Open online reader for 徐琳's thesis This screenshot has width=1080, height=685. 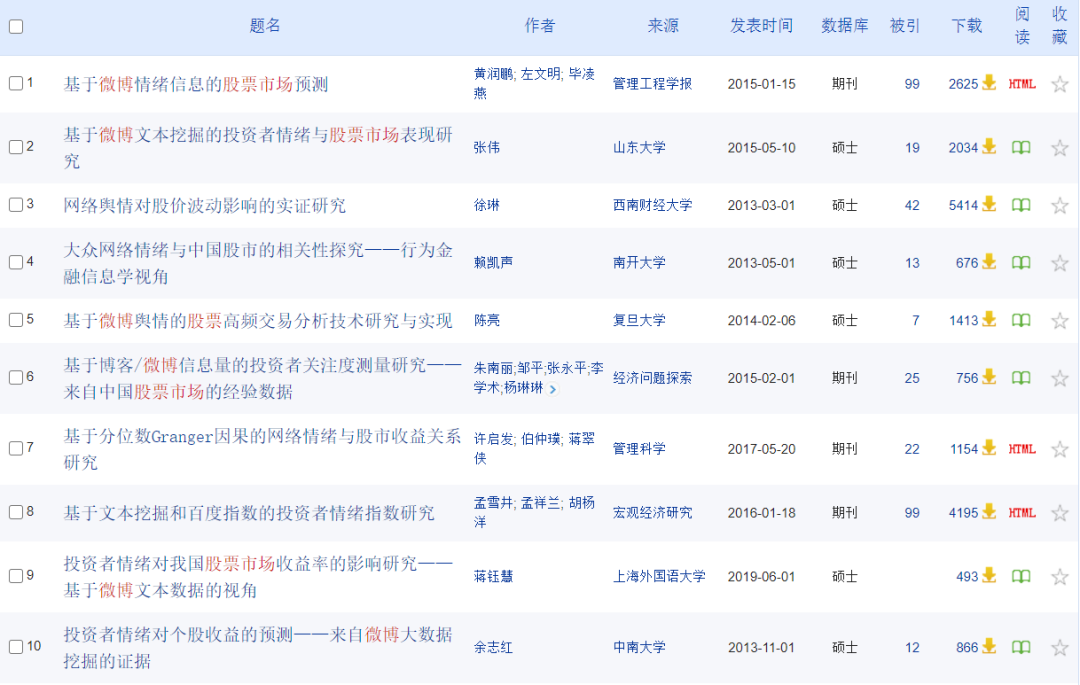tap(1021, 205)
